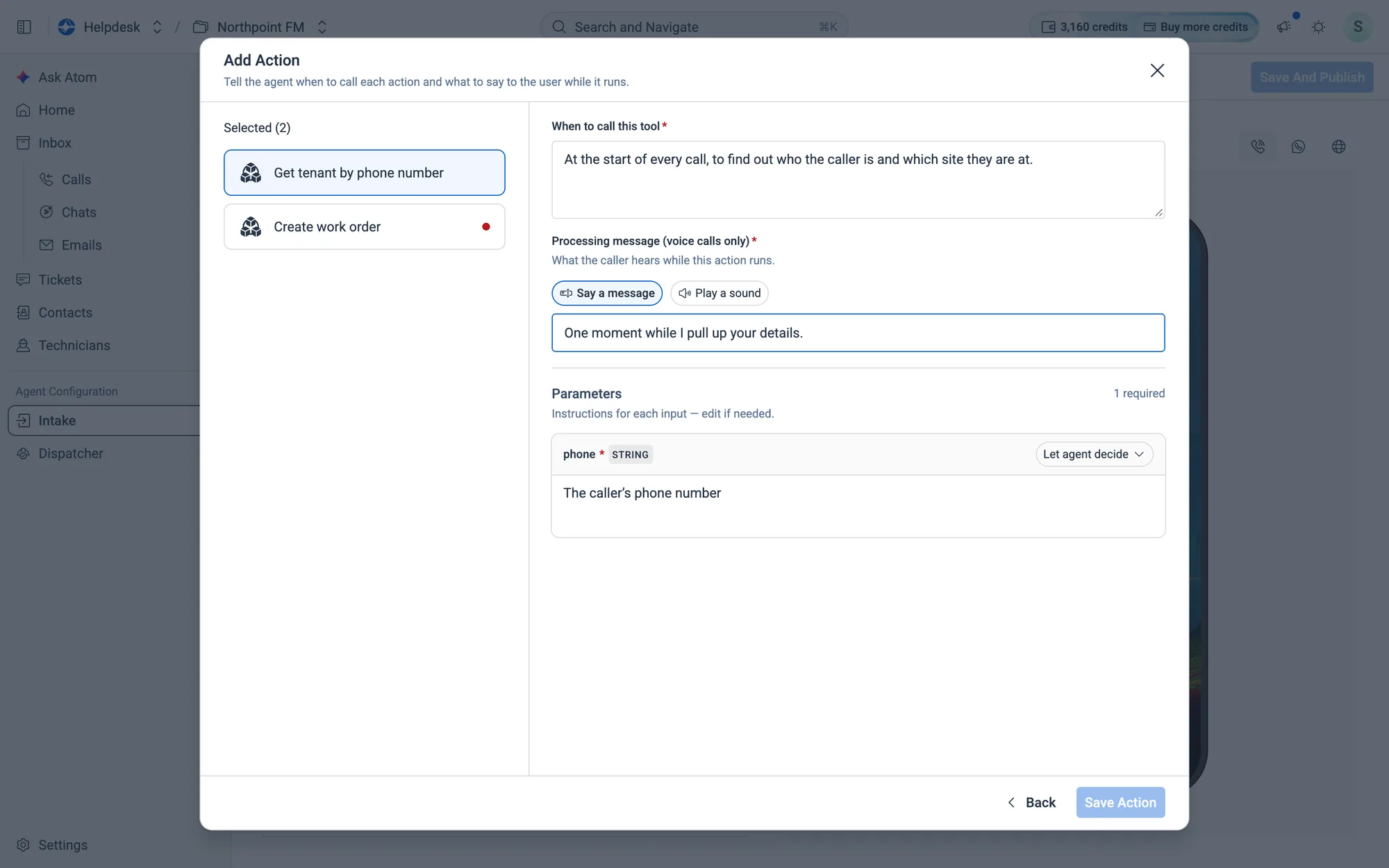Select Play a sound option
This screenshot has width=1389, height=868.
pyautogui.click(x=719, y=293)
